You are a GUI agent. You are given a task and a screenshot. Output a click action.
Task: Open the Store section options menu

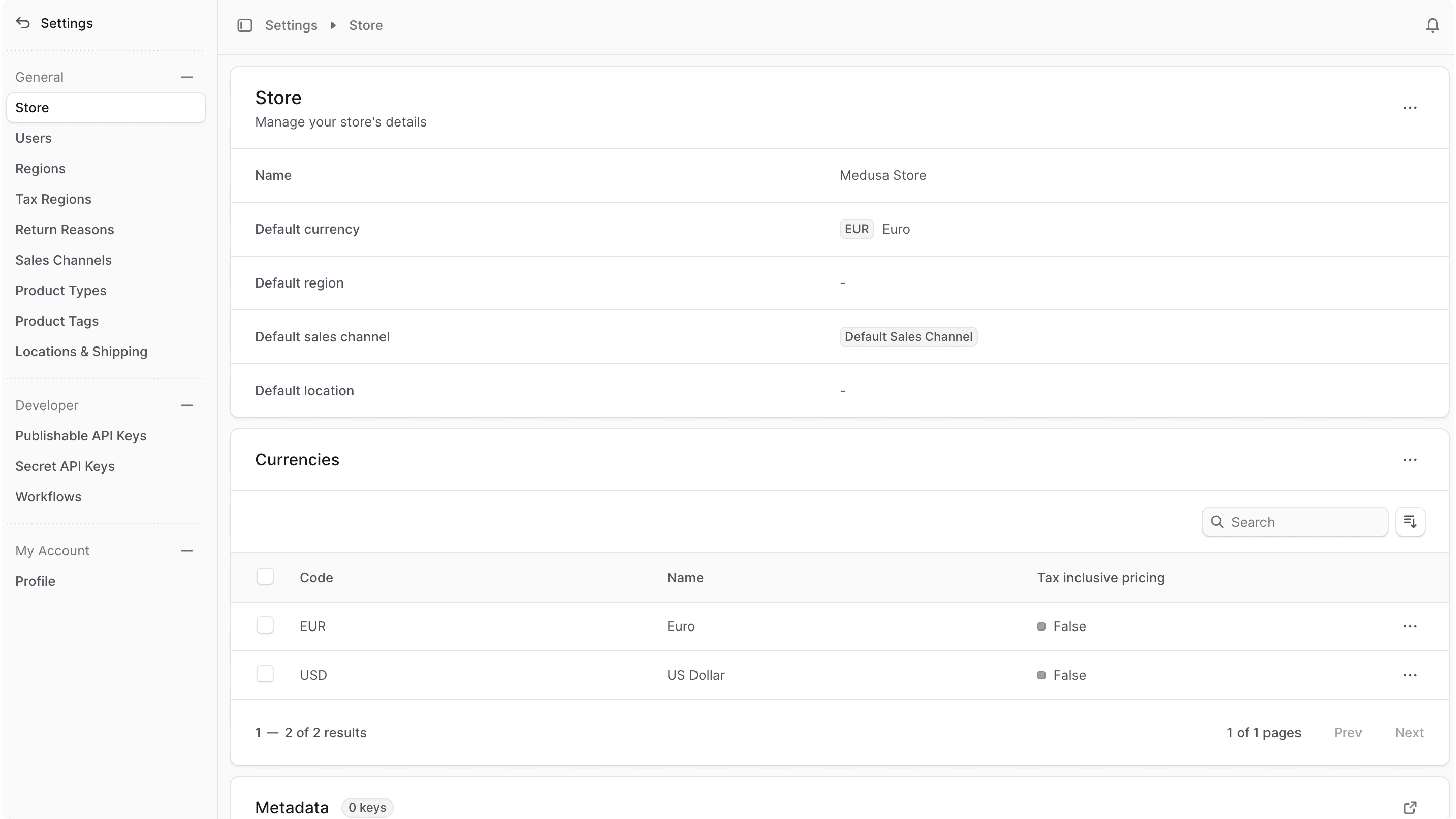click(1410, 108)
